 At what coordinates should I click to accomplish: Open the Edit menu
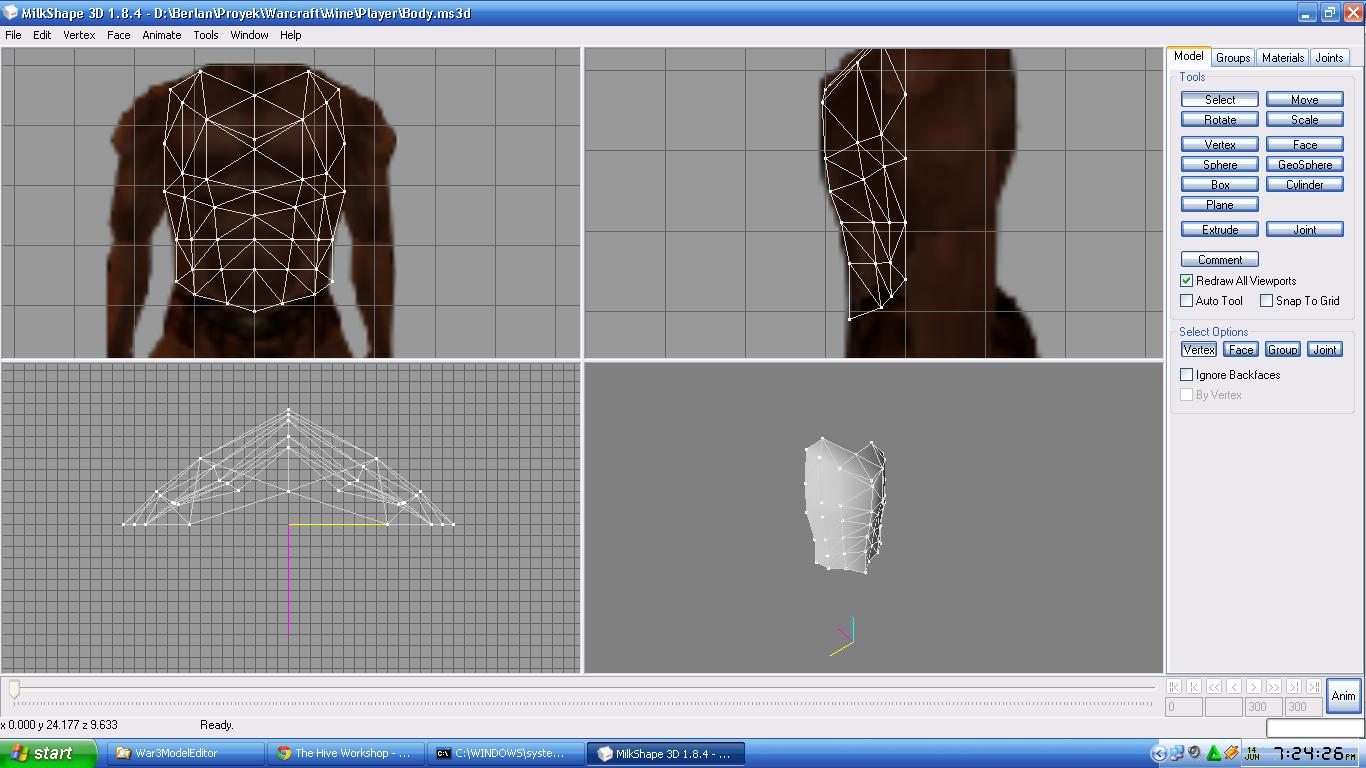pyautogui.click(x=42, y=35)
